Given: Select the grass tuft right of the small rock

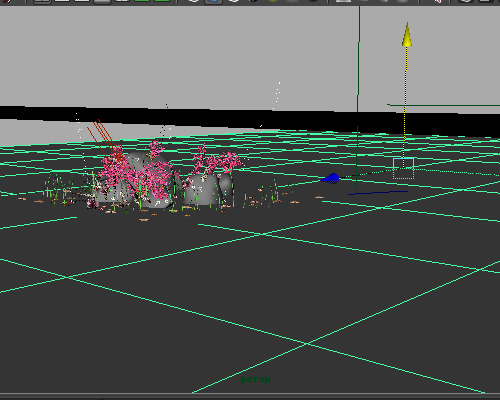Looking at the screenshot, I should pyautogui.click(x=275, y=192).
